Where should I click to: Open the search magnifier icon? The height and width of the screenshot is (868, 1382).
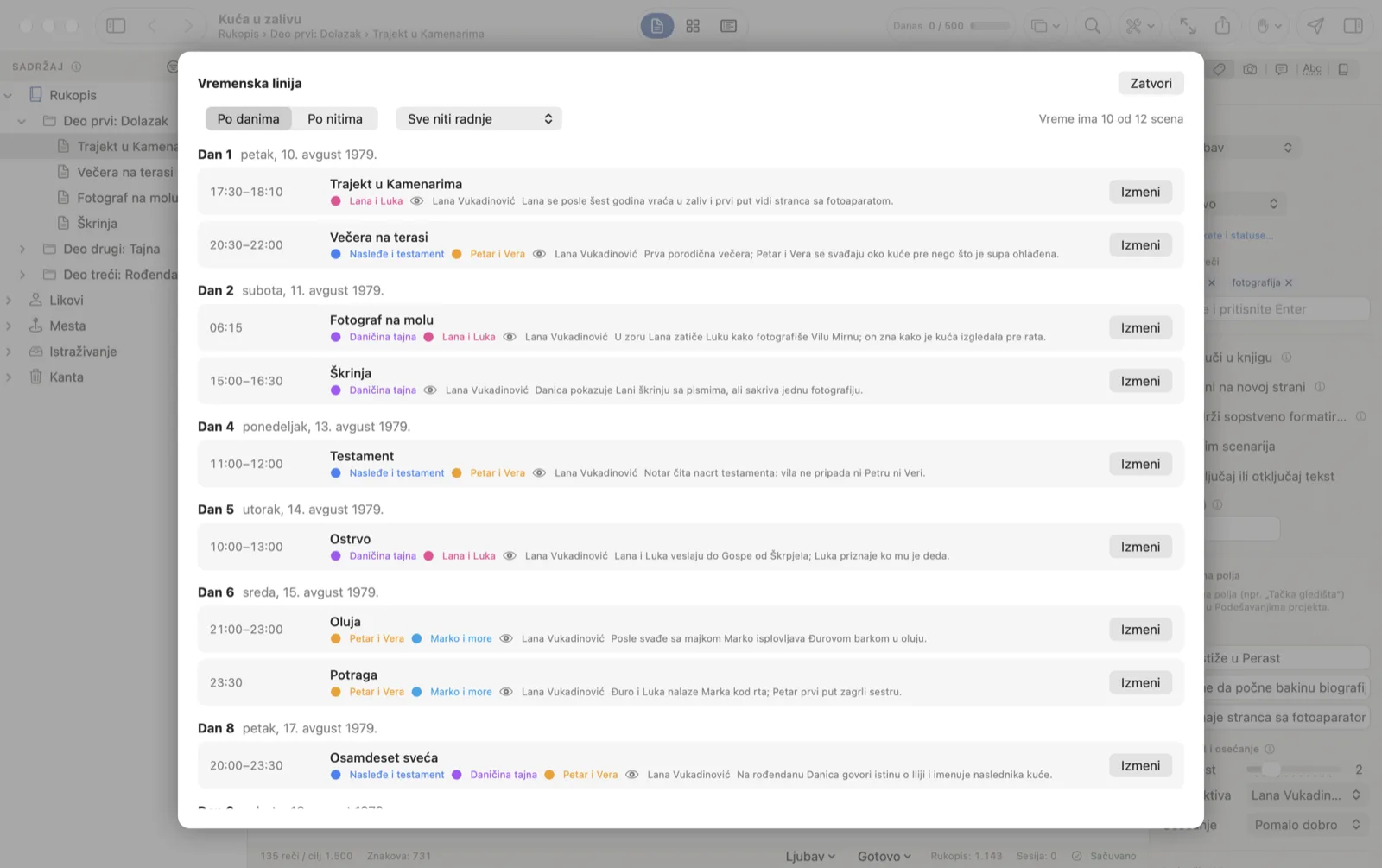(x=1093, y=26)
